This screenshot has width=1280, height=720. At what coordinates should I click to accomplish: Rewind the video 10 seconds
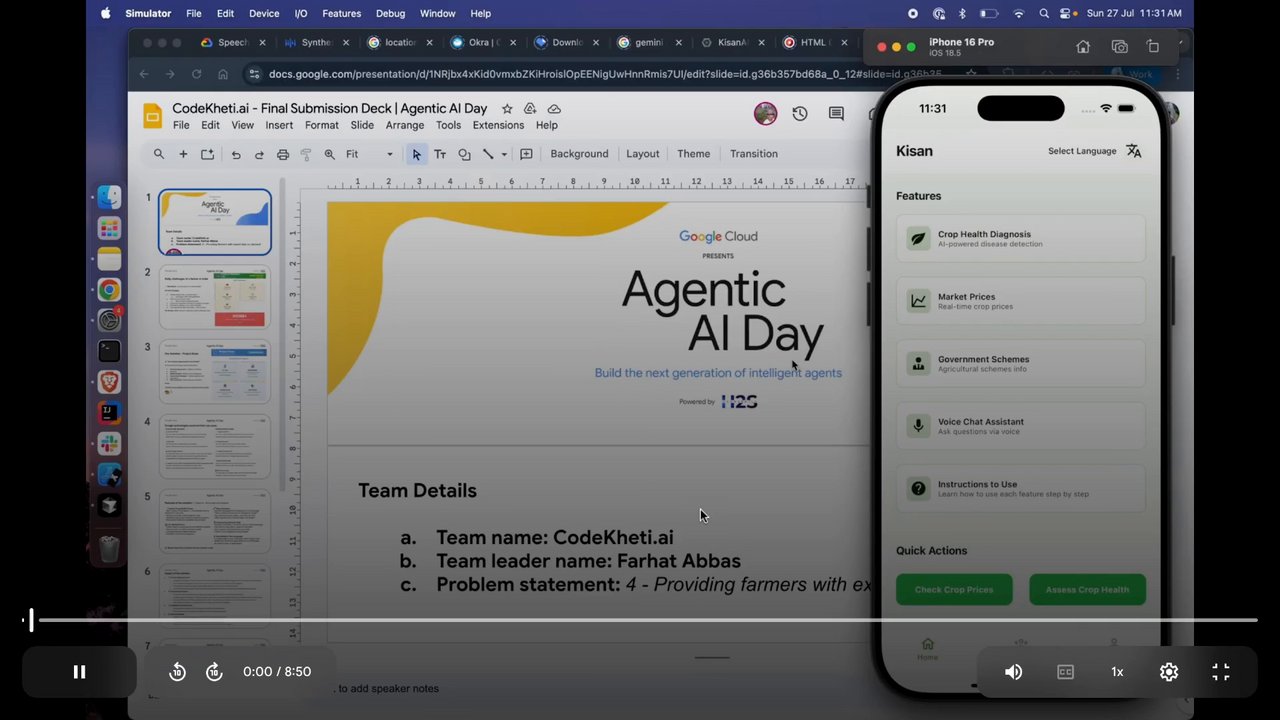click(x=177, y=672)
